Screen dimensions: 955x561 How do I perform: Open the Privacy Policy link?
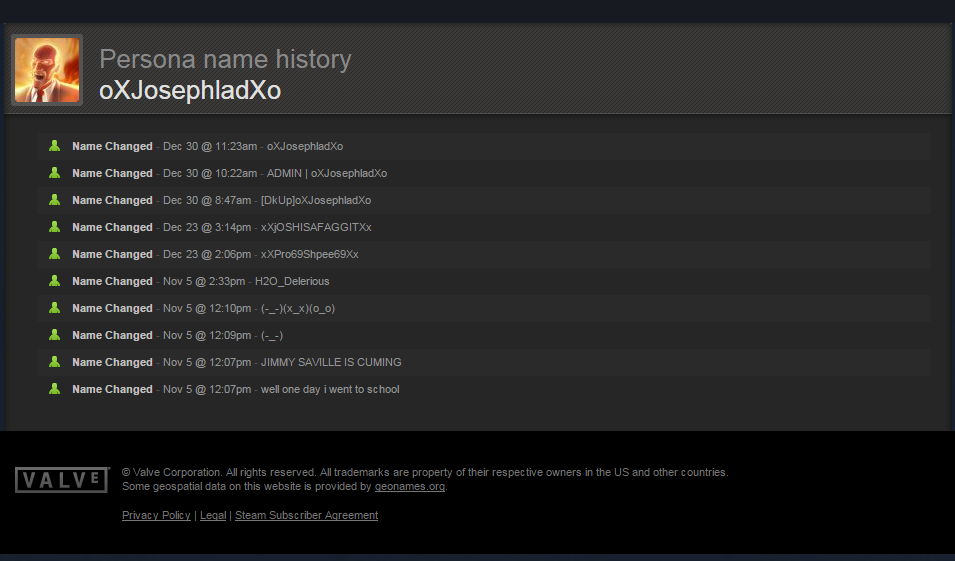pyautogui.click(x=156, y=515)
